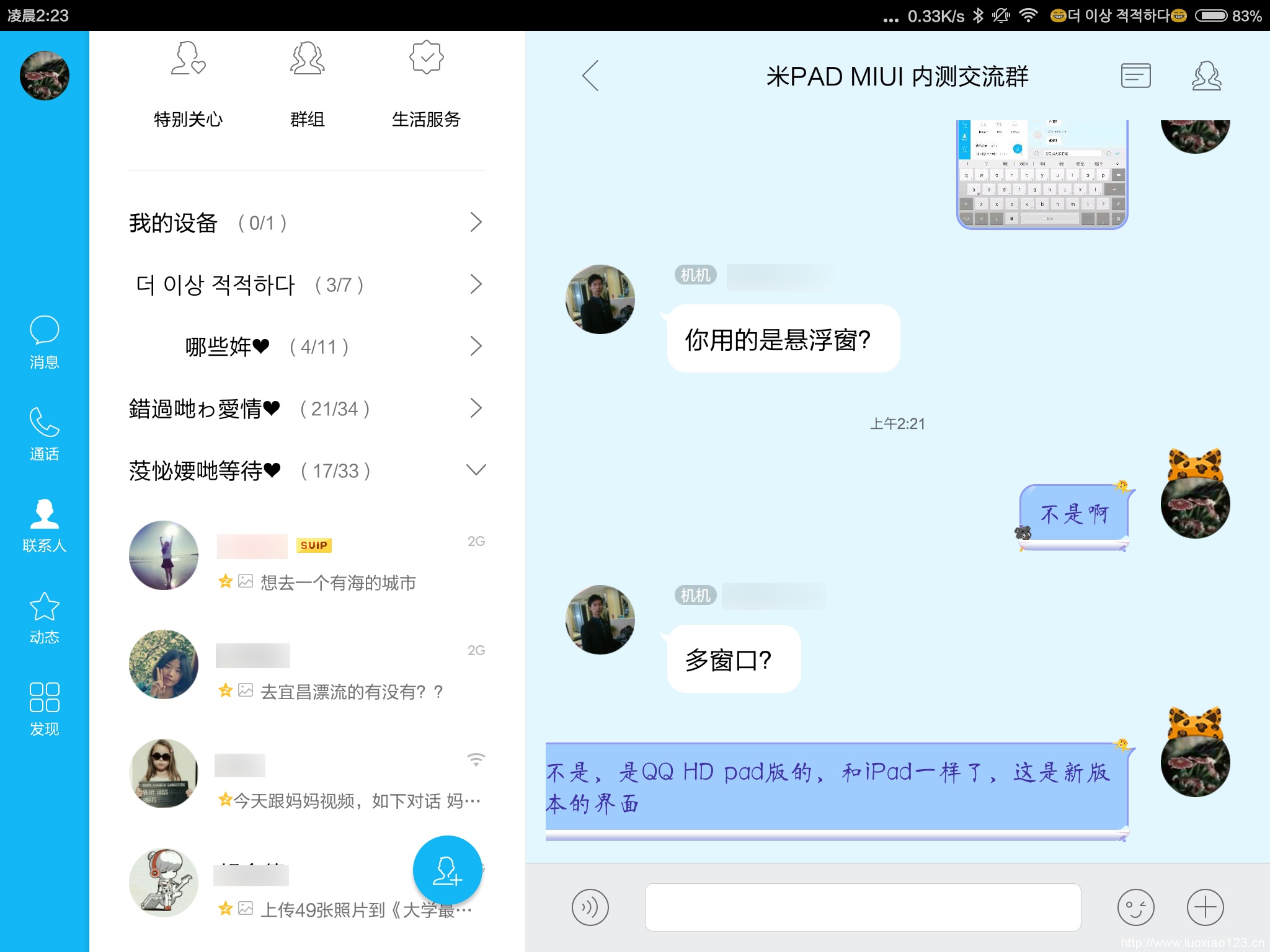Tap the floating add-contact button
This screenshot has height=952, width=1270.
pos(447,870)
